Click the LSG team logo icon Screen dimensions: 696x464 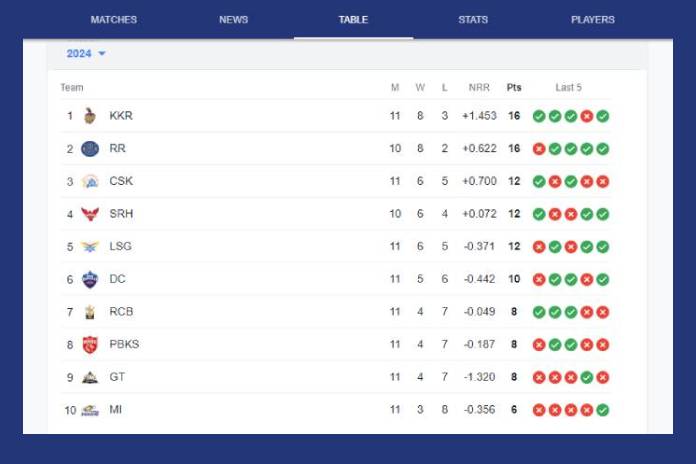[x=90, y=247]
